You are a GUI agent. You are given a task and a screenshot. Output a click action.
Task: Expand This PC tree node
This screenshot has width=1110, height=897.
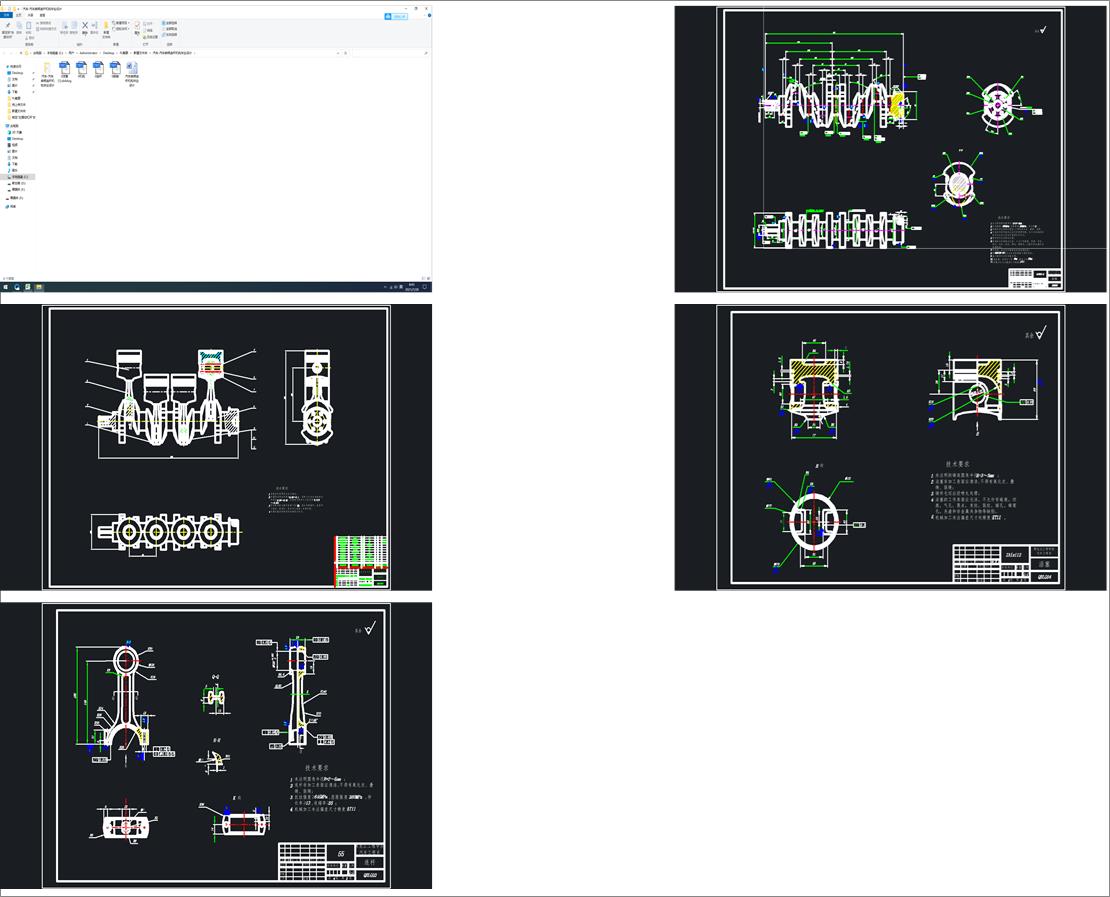coord(14,125)
